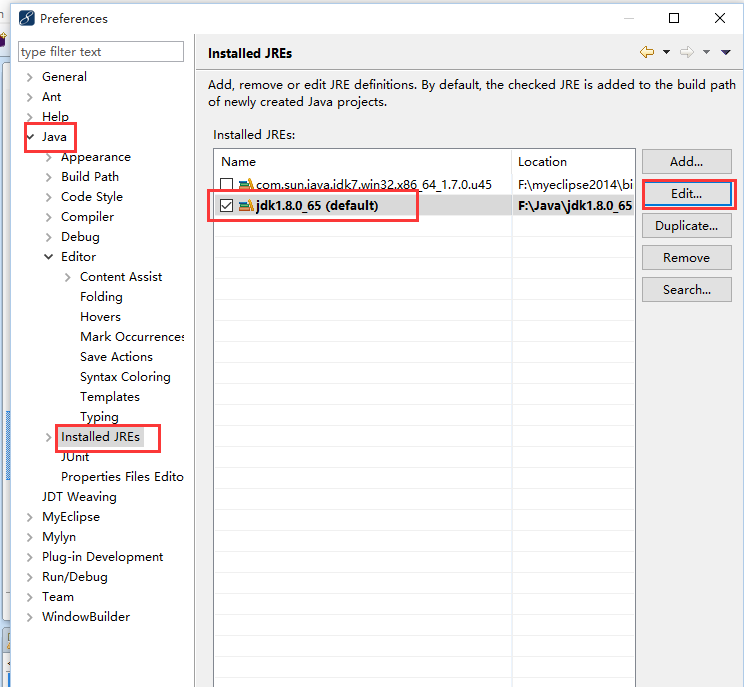Open the forward history dropdown arrow

click(707, 52)
